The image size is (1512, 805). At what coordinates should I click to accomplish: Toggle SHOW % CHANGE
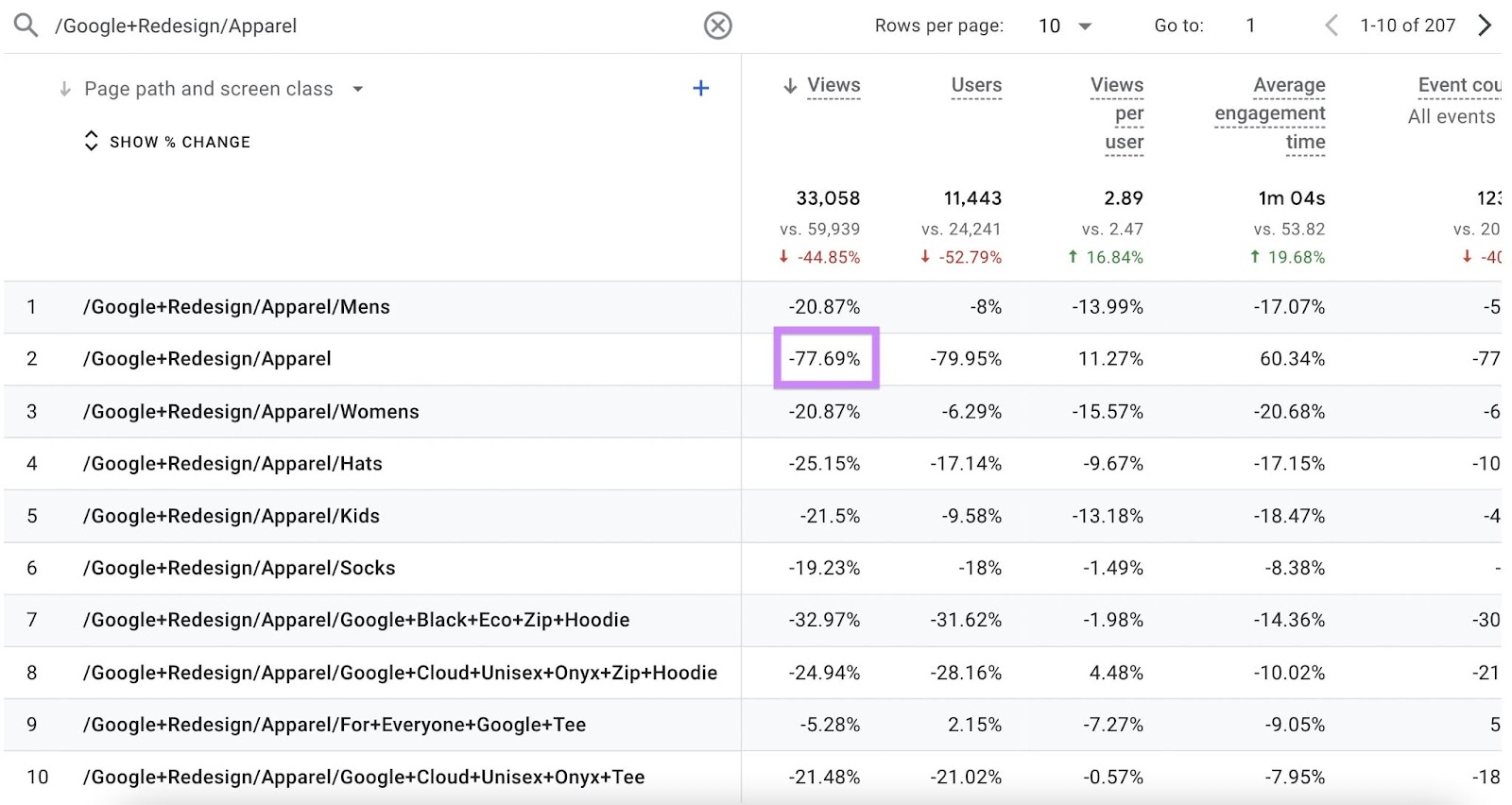[168, 142]
